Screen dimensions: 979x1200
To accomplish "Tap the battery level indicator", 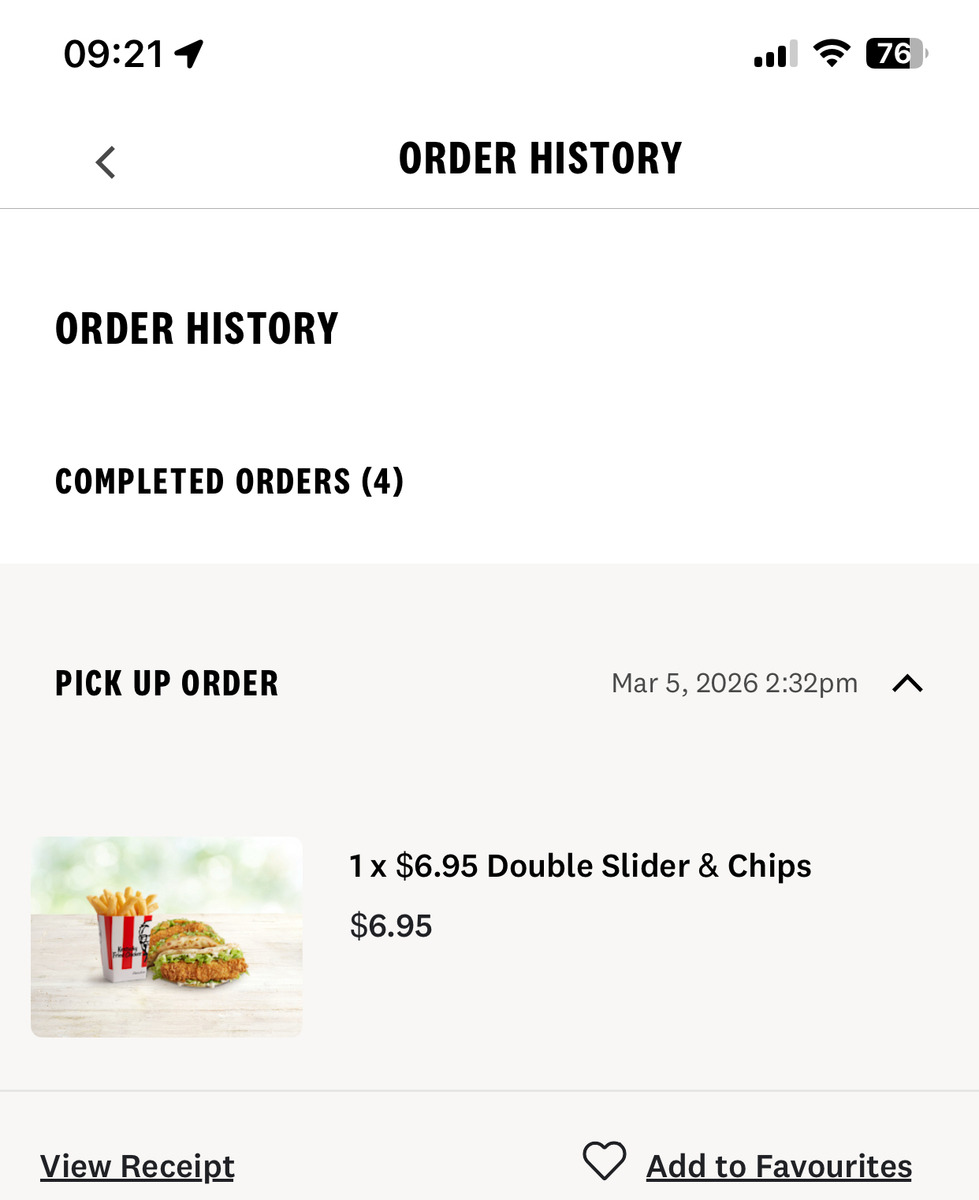I will [896, 53].
